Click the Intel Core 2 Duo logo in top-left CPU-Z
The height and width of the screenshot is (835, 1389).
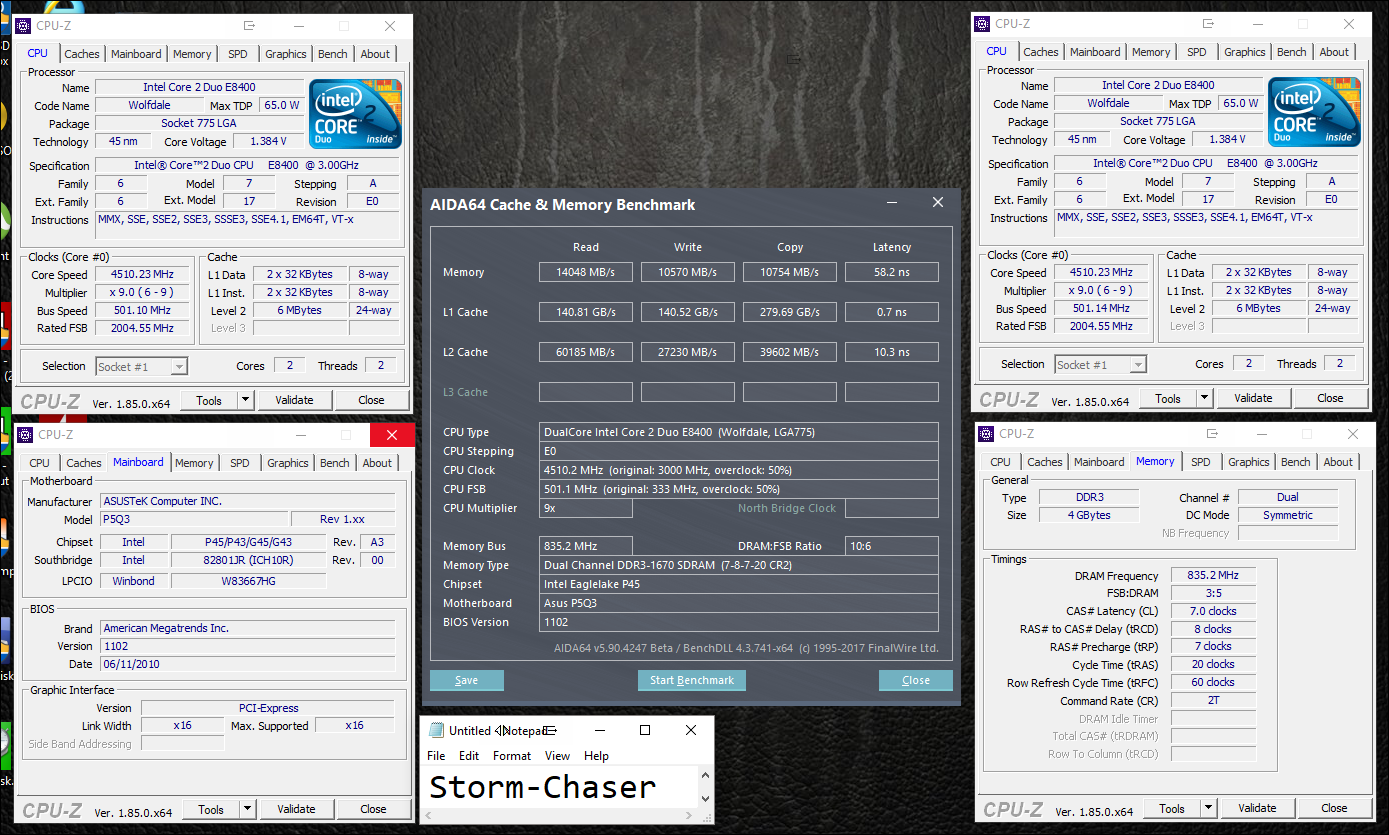point(356,115)
